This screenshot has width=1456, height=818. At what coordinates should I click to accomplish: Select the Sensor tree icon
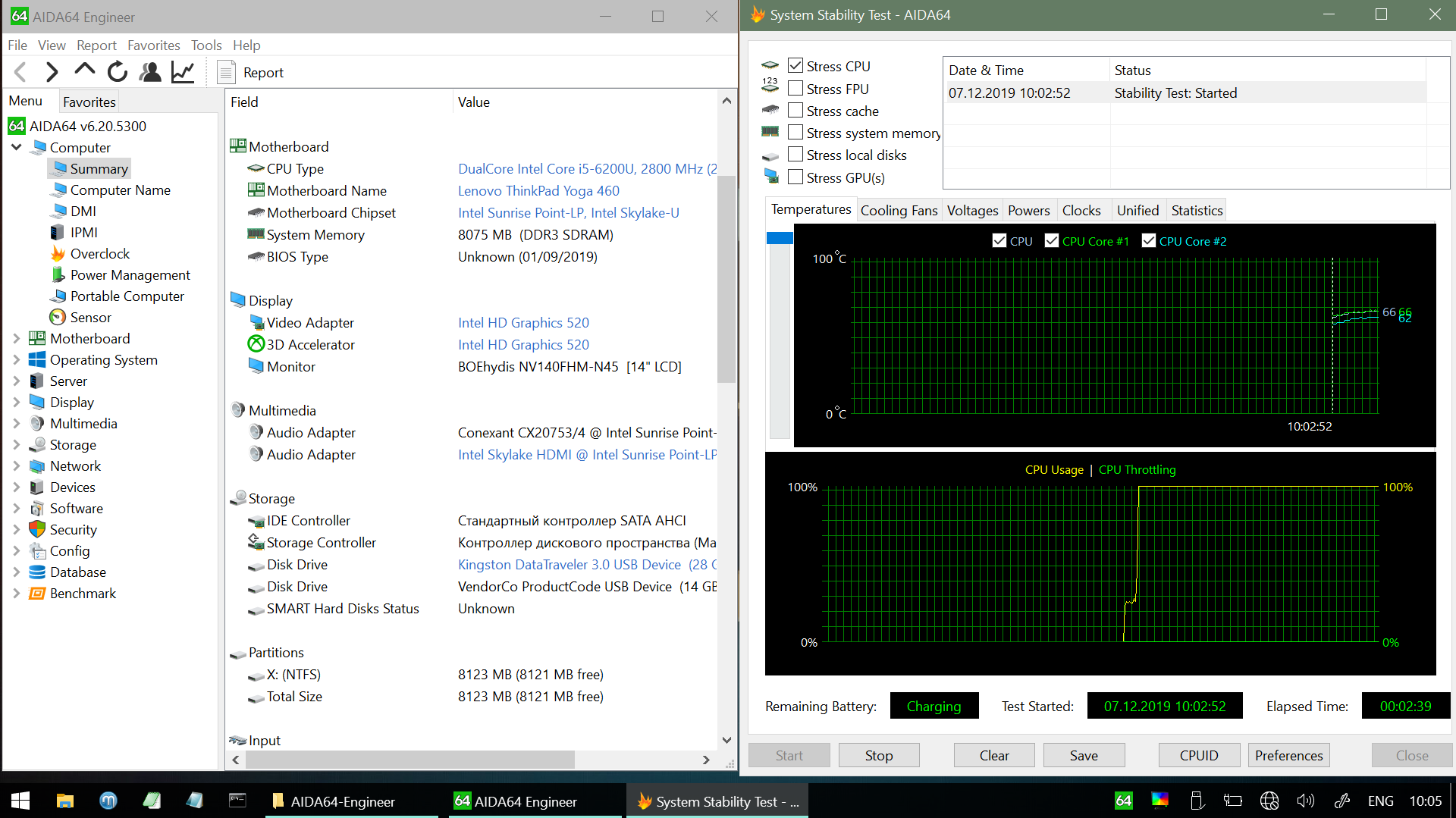(58, 317)
